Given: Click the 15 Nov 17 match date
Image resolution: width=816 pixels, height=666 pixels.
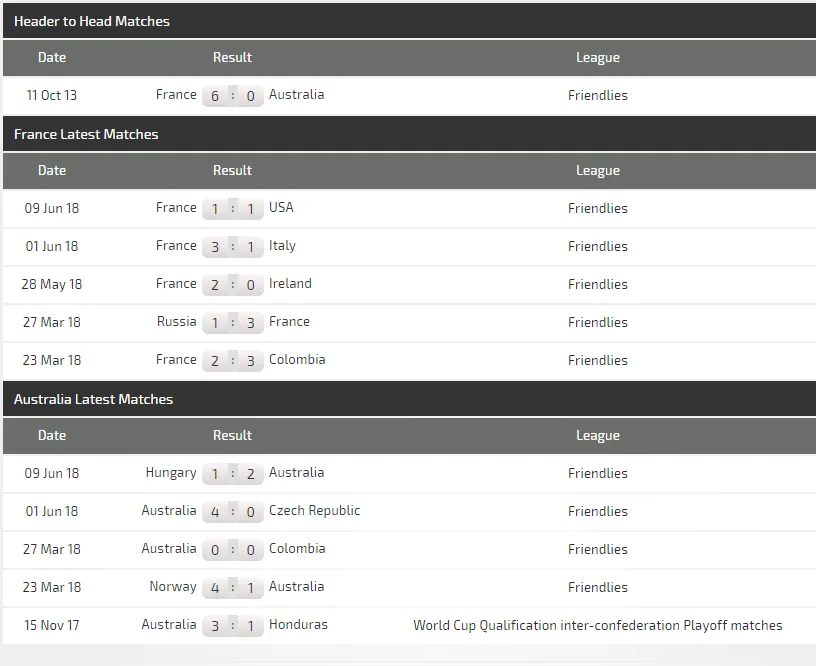Looking at the screenshot, I should 52,625.
